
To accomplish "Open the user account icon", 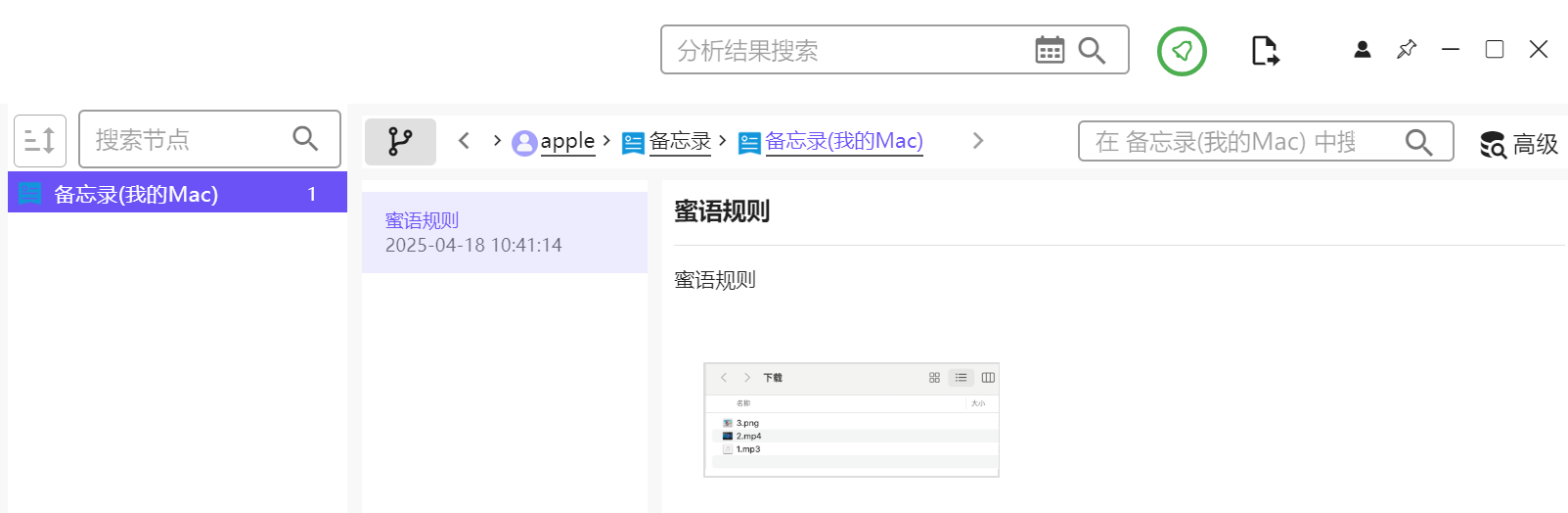I will click(1362, 49).
